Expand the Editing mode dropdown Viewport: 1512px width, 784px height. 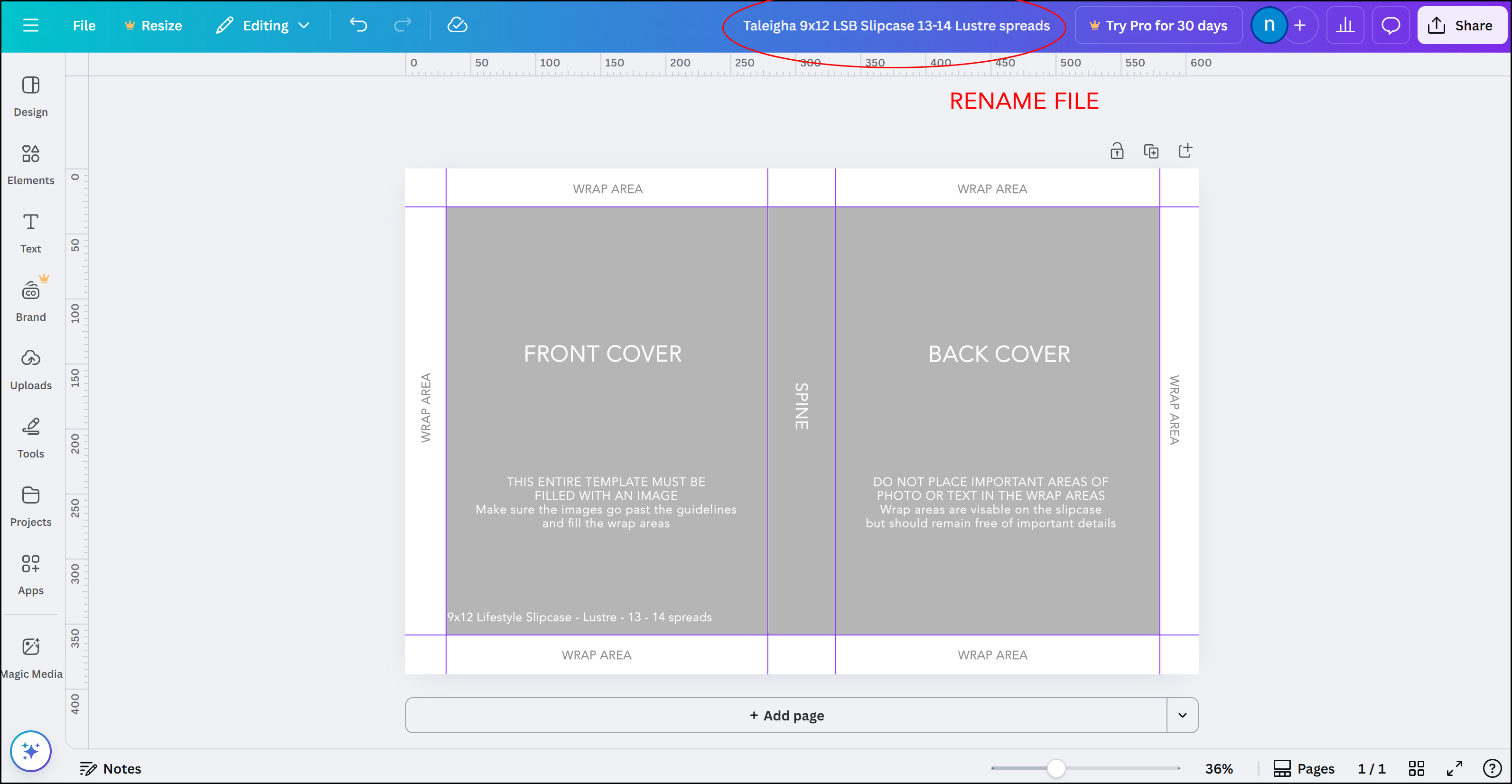[263, 25]
